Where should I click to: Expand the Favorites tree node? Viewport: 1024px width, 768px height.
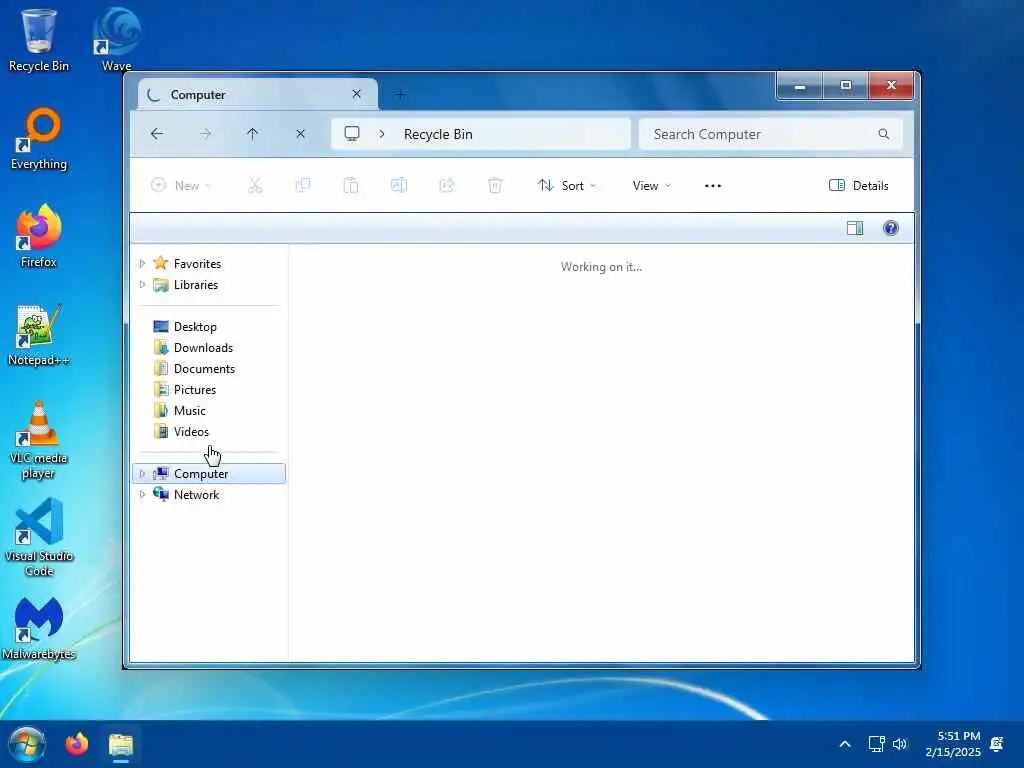coord(142,264)
